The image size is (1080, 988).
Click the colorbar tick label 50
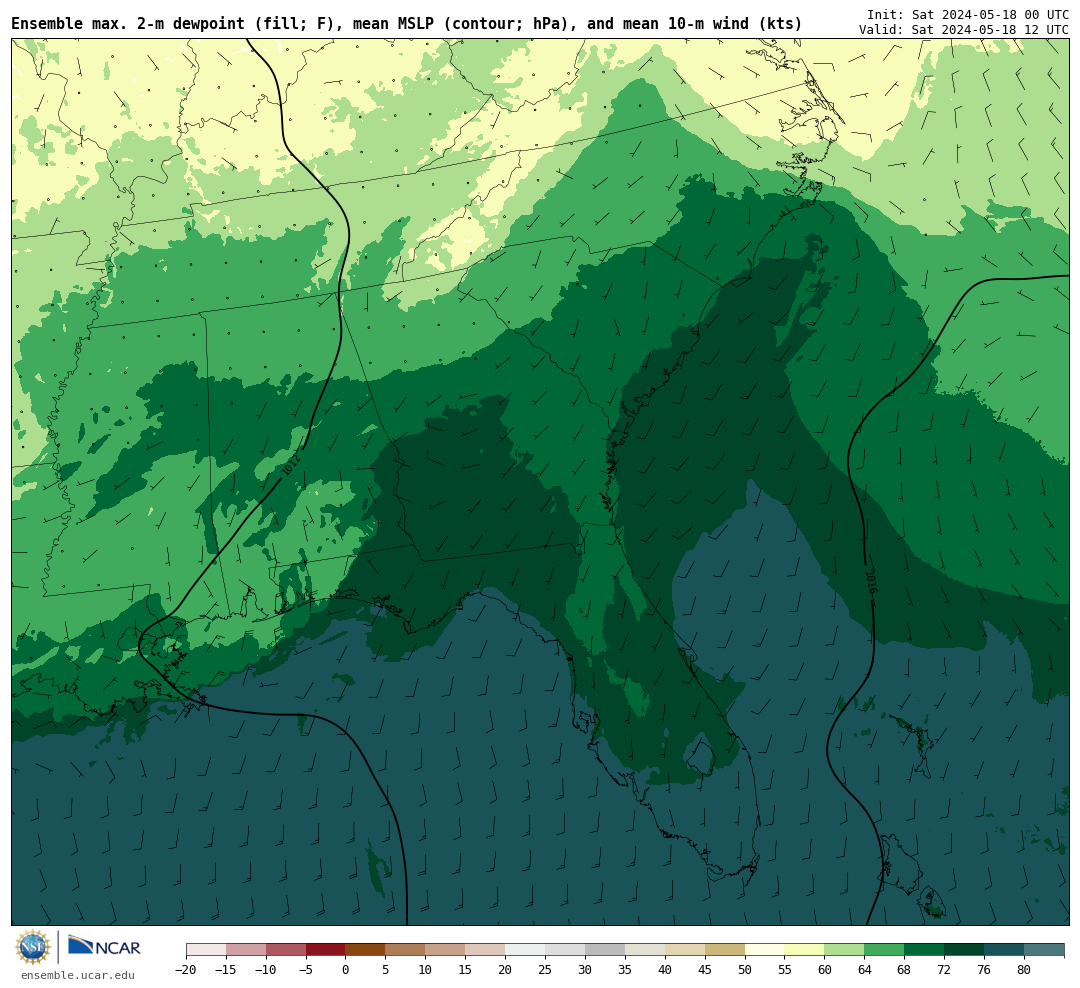pyautogui.click(x=745, y=970)
